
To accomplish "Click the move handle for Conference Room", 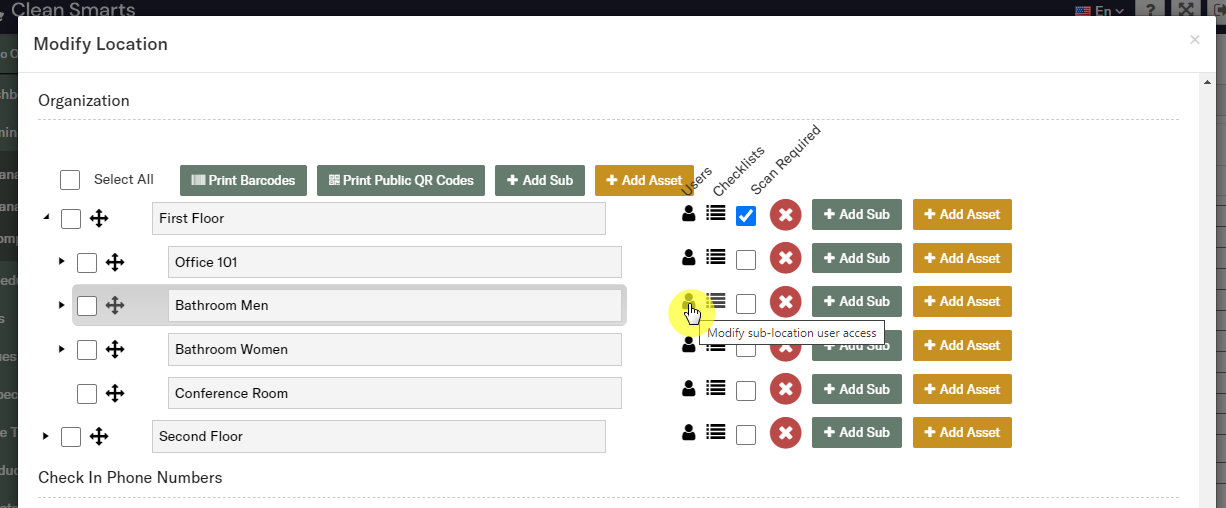I will pos(115,393).
